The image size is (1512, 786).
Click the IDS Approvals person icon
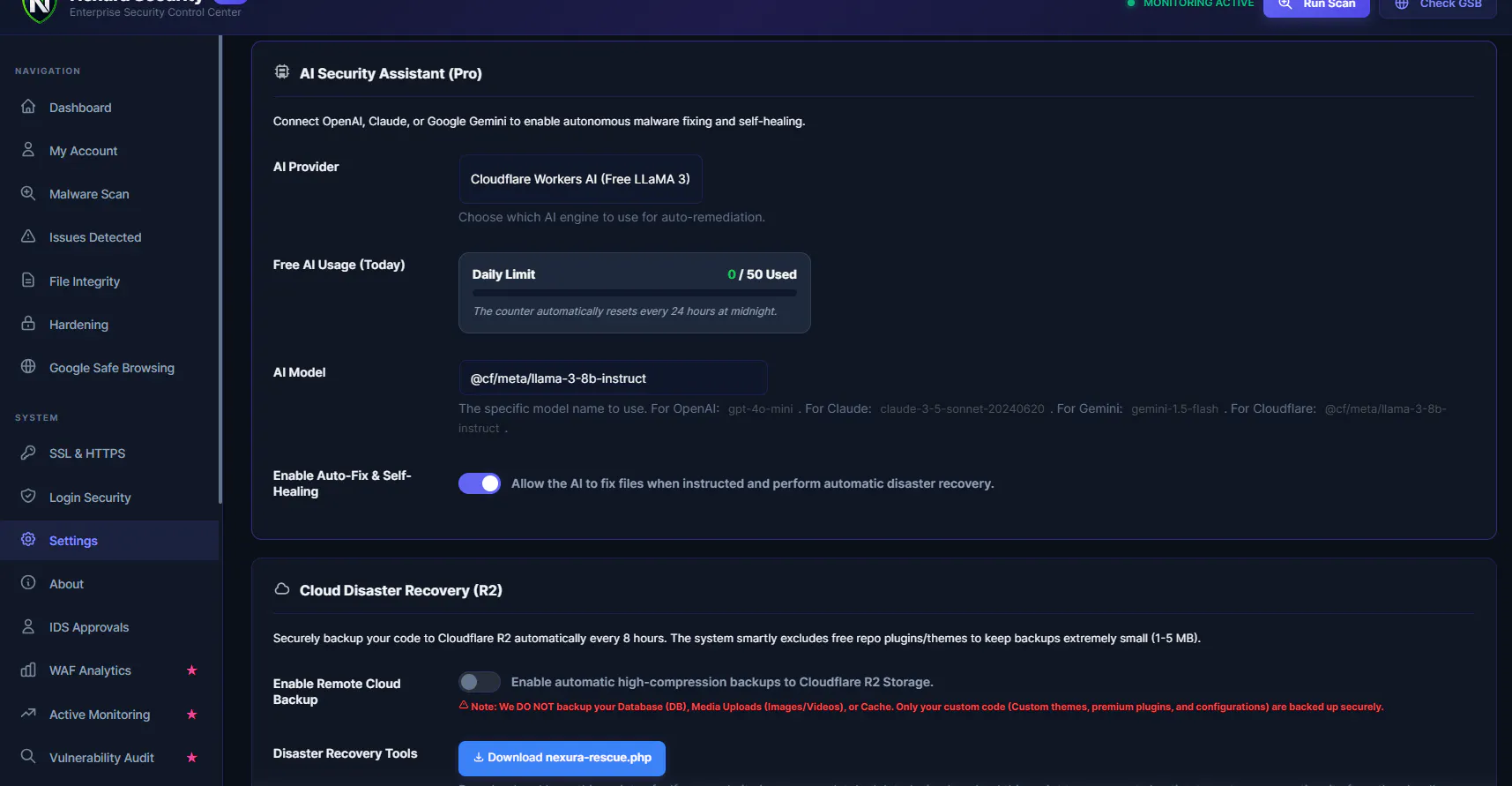28,626
